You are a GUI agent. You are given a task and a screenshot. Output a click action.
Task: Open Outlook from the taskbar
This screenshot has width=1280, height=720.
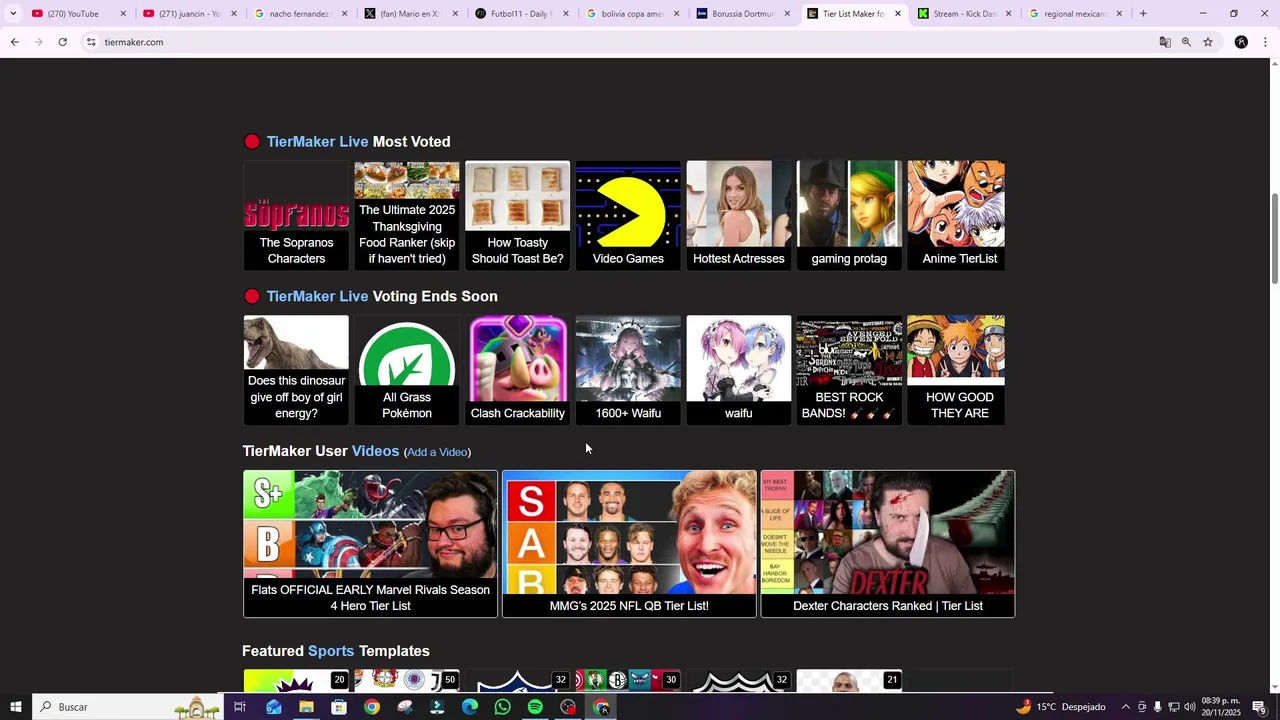[x=273, y=707]
